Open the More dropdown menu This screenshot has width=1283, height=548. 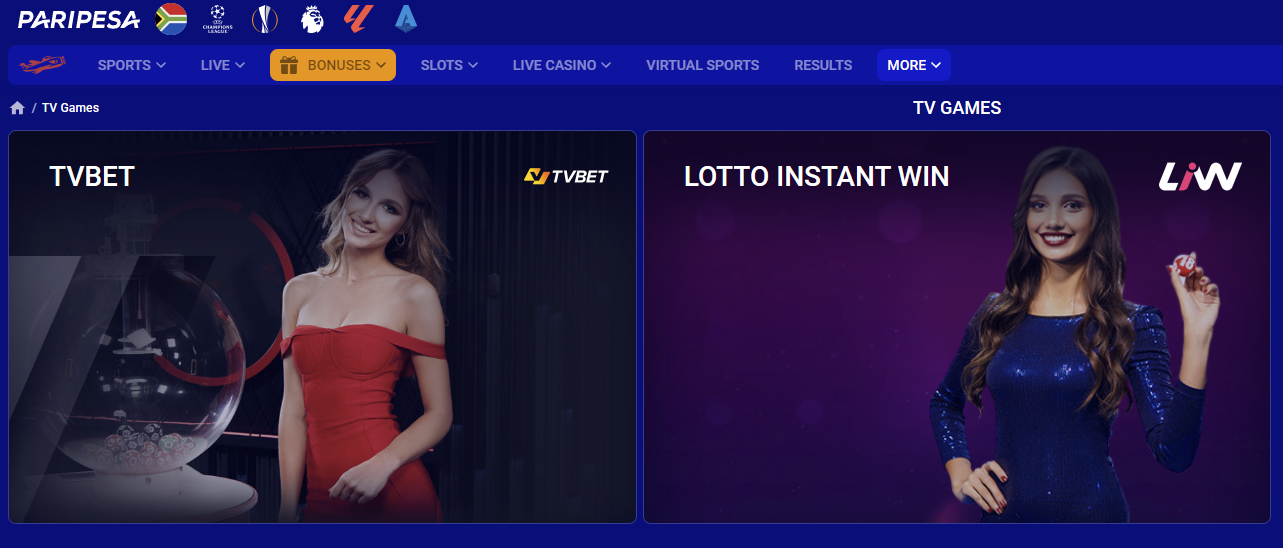pos(914,65)
